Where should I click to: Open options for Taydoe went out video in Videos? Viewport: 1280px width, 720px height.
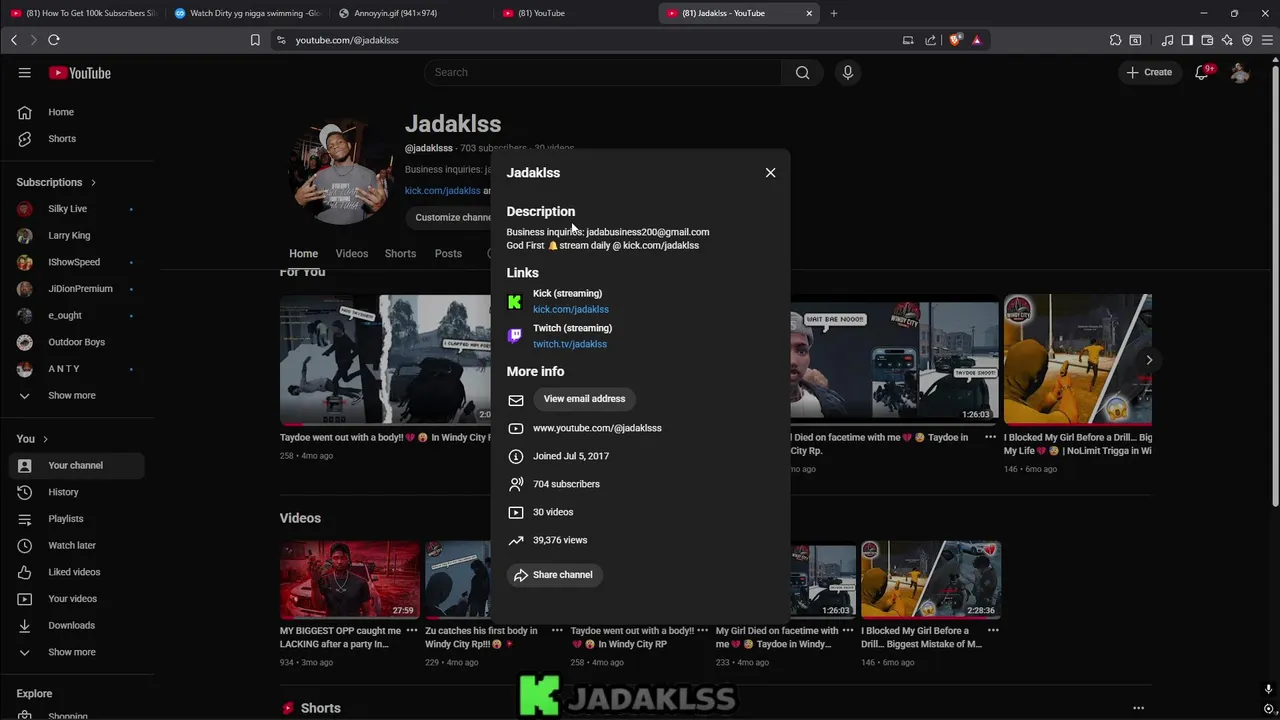[x=703, y=631]
